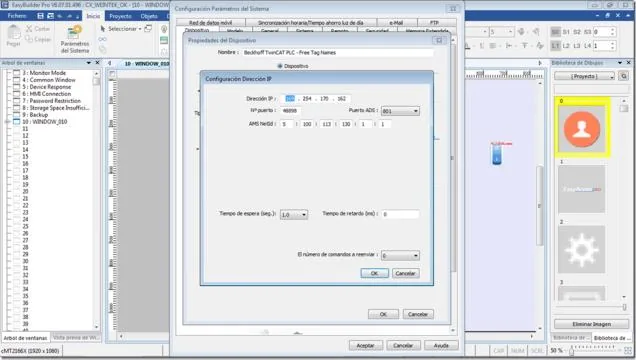Viewport: 636px width, 360px height.
Task: Click the search icon in Biblioteca de Dibujos
Action: (624, 76)
